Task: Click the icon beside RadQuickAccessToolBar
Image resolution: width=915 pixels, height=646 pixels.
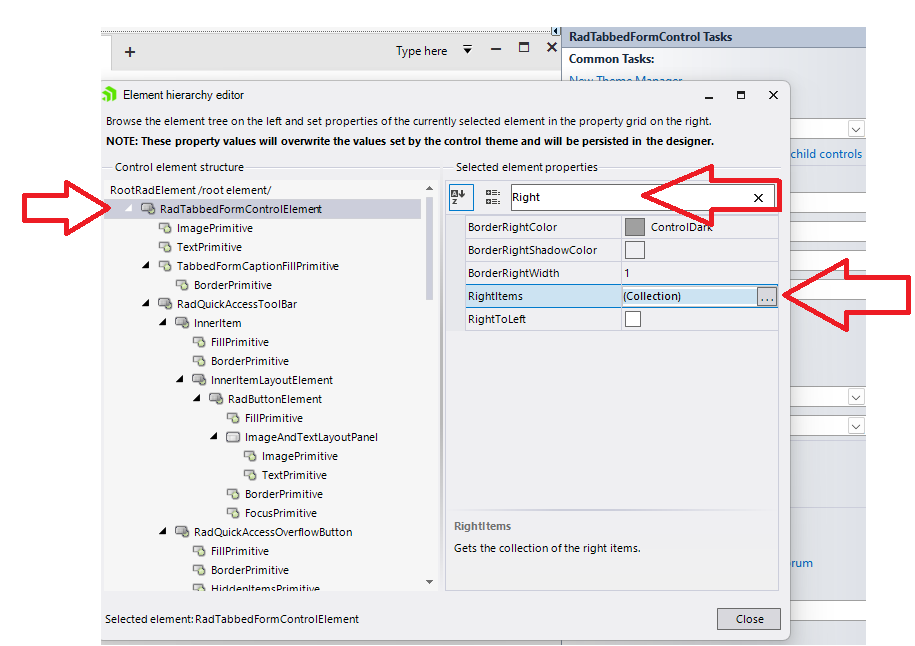Action: point(165,304)
